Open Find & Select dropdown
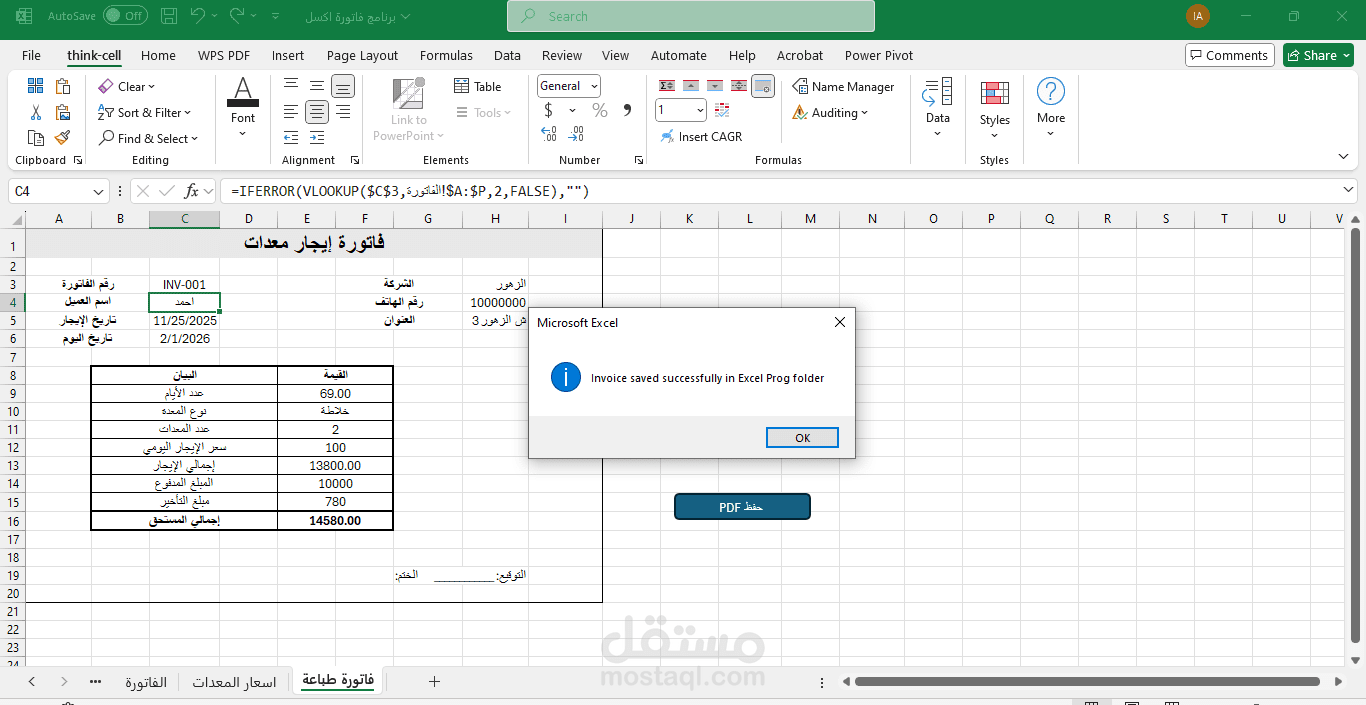Viewport: 1366px width, 705px height. [x=149, y=139]
